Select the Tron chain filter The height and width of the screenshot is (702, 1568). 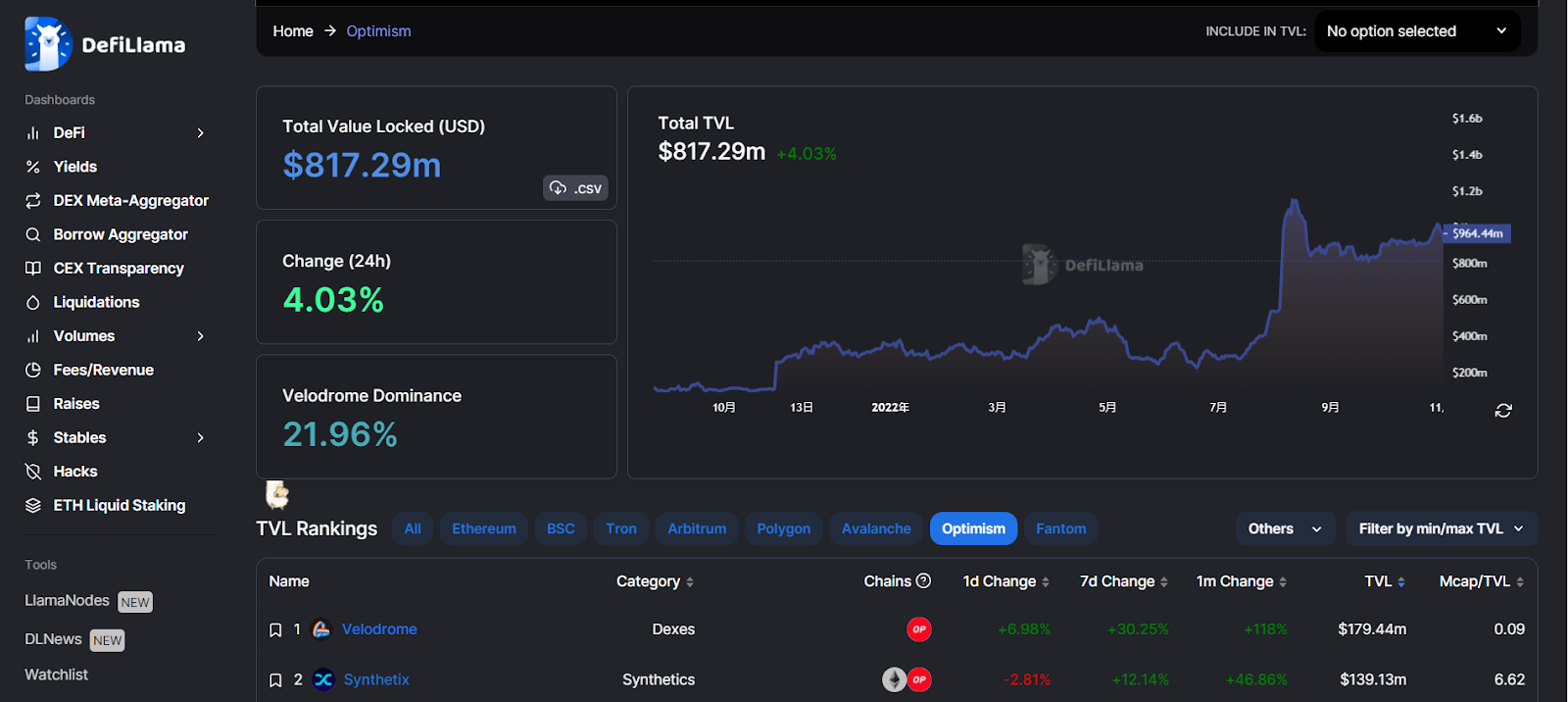tap(621, 528)
